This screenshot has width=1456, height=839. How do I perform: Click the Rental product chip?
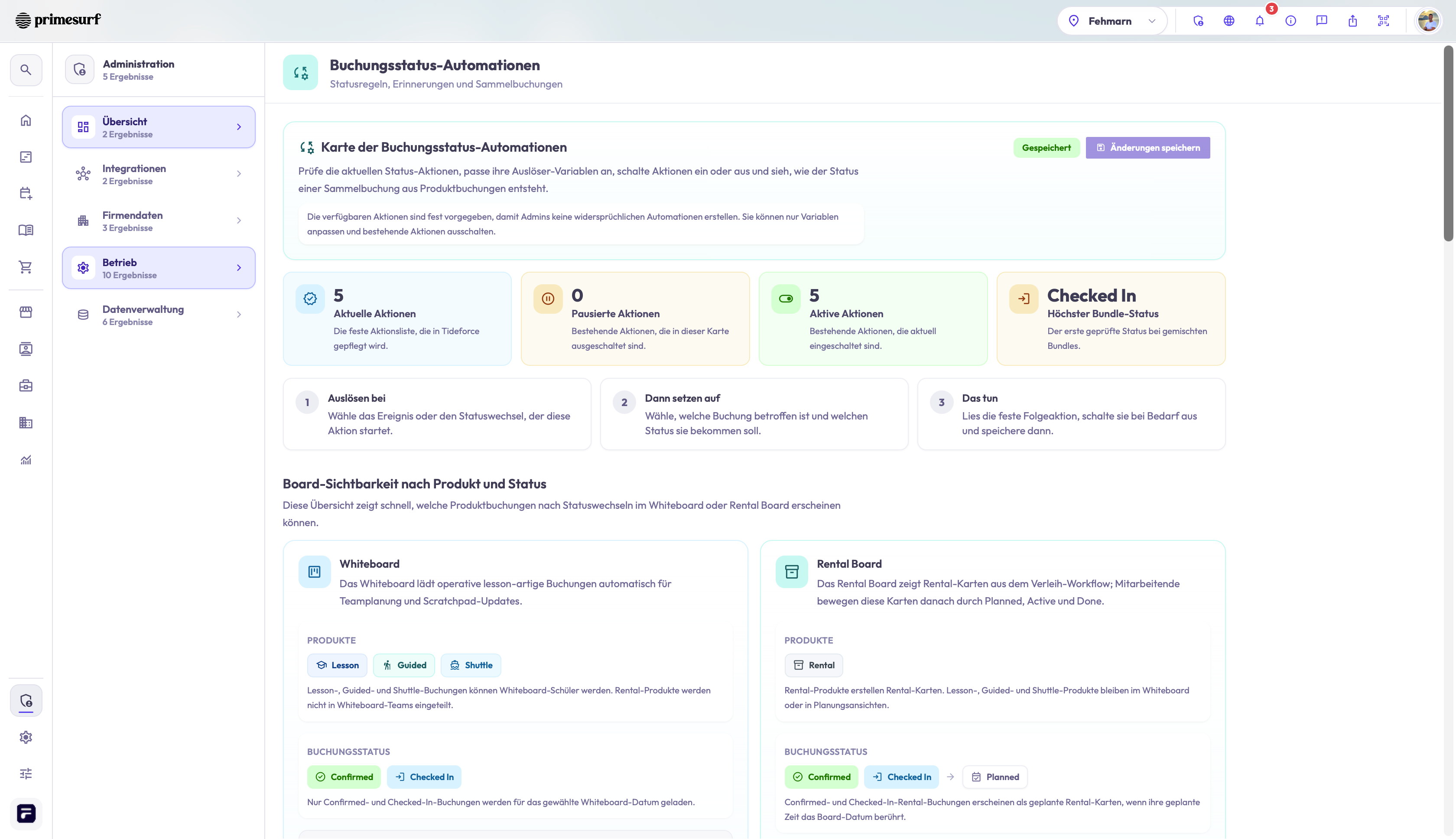coord(813,666)
